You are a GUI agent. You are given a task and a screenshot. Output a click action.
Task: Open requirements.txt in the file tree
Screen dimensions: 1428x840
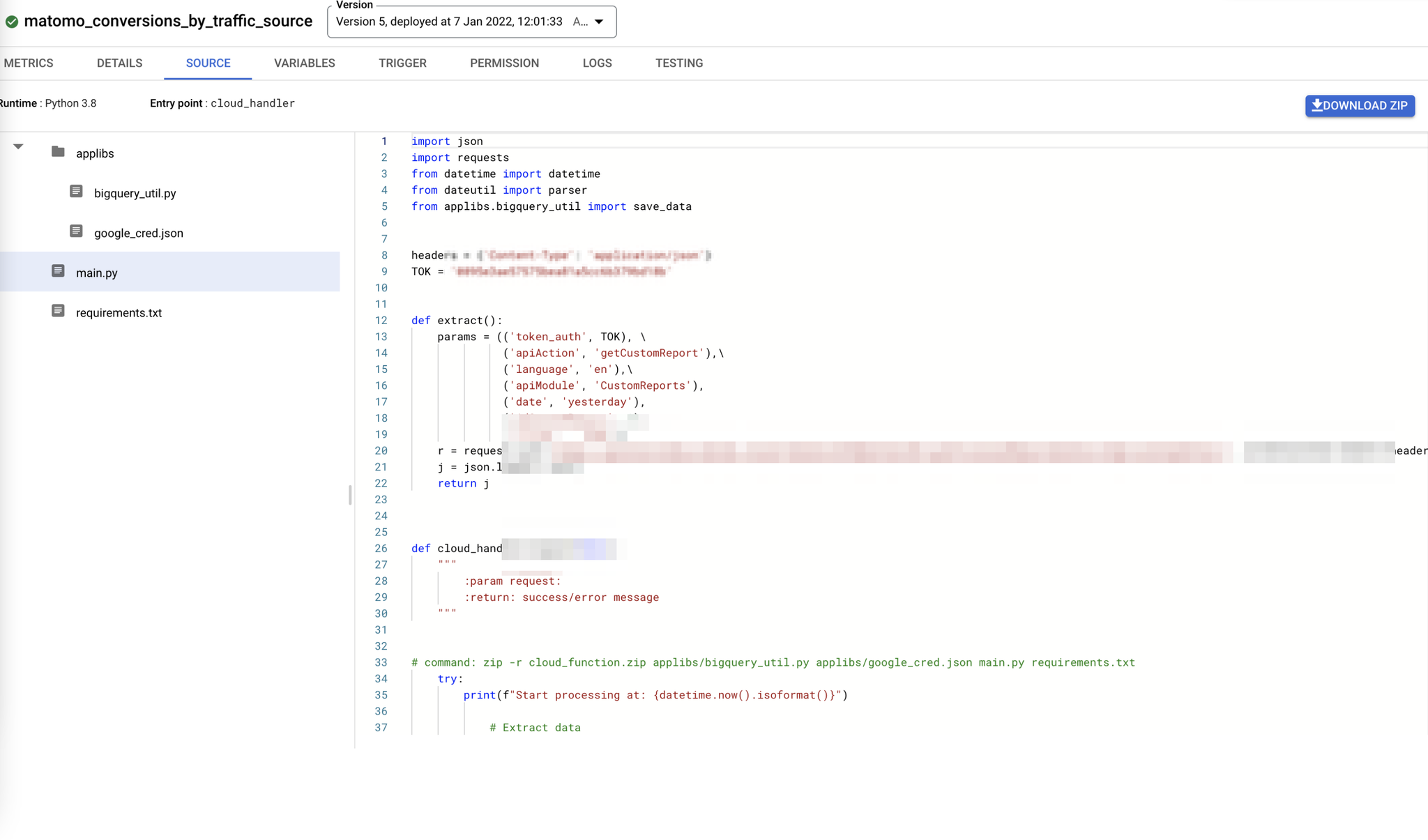(119, 312)
